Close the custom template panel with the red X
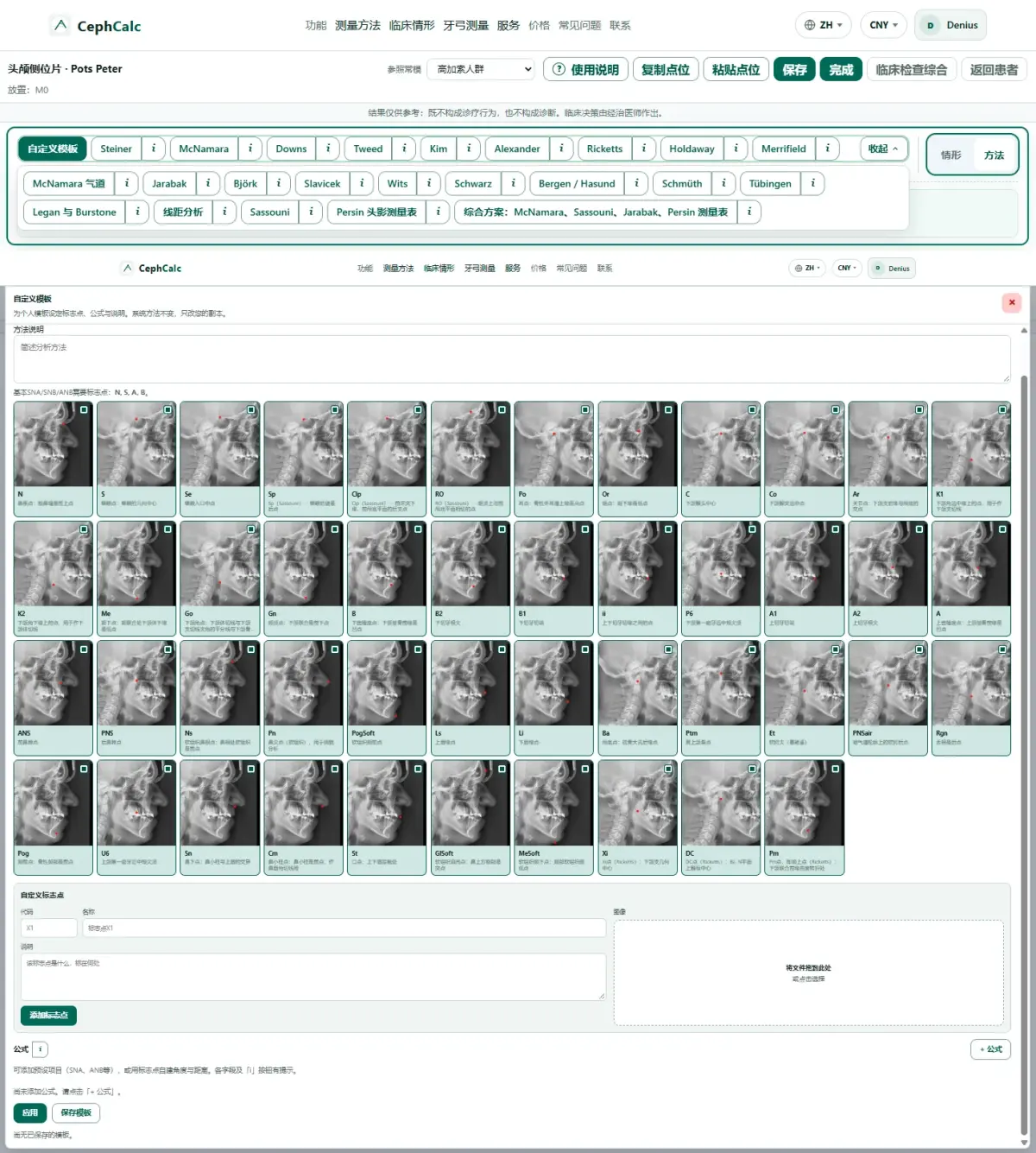The image size is (1036, 1153). click(1012, 302)
